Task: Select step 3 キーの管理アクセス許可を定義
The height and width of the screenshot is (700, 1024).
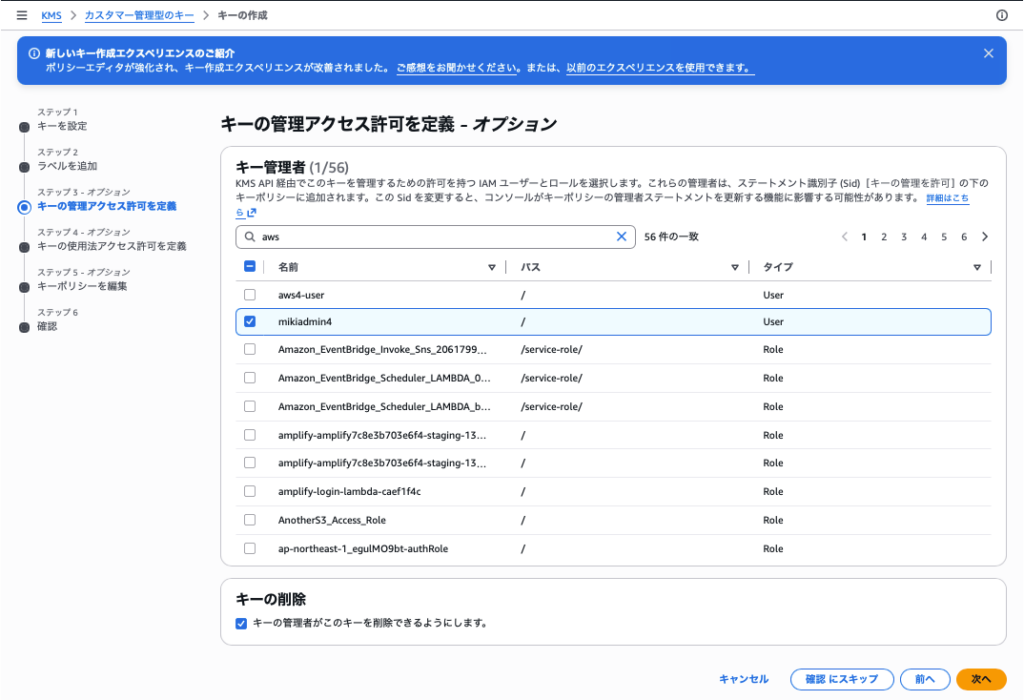Action: pos(106,206)
